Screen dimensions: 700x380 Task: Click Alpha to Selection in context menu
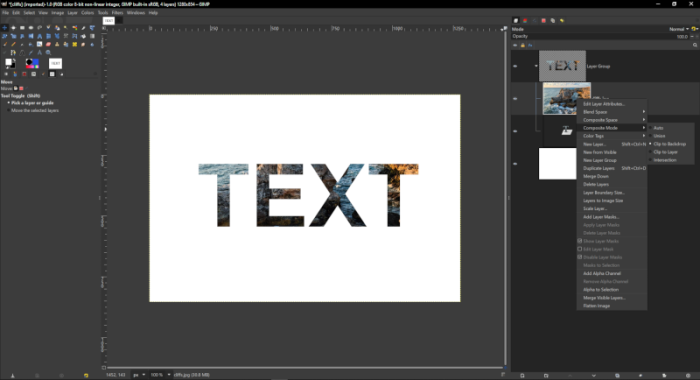point(612,289)
